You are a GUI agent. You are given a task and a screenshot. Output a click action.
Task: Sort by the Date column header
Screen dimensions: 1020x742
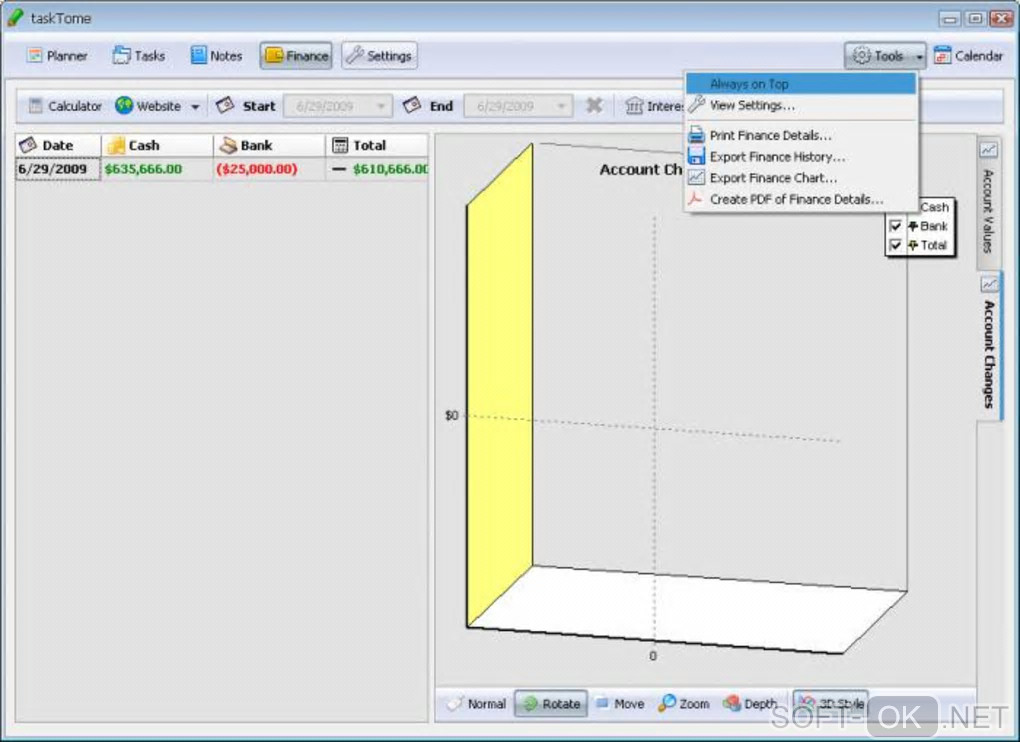point(58,145)
